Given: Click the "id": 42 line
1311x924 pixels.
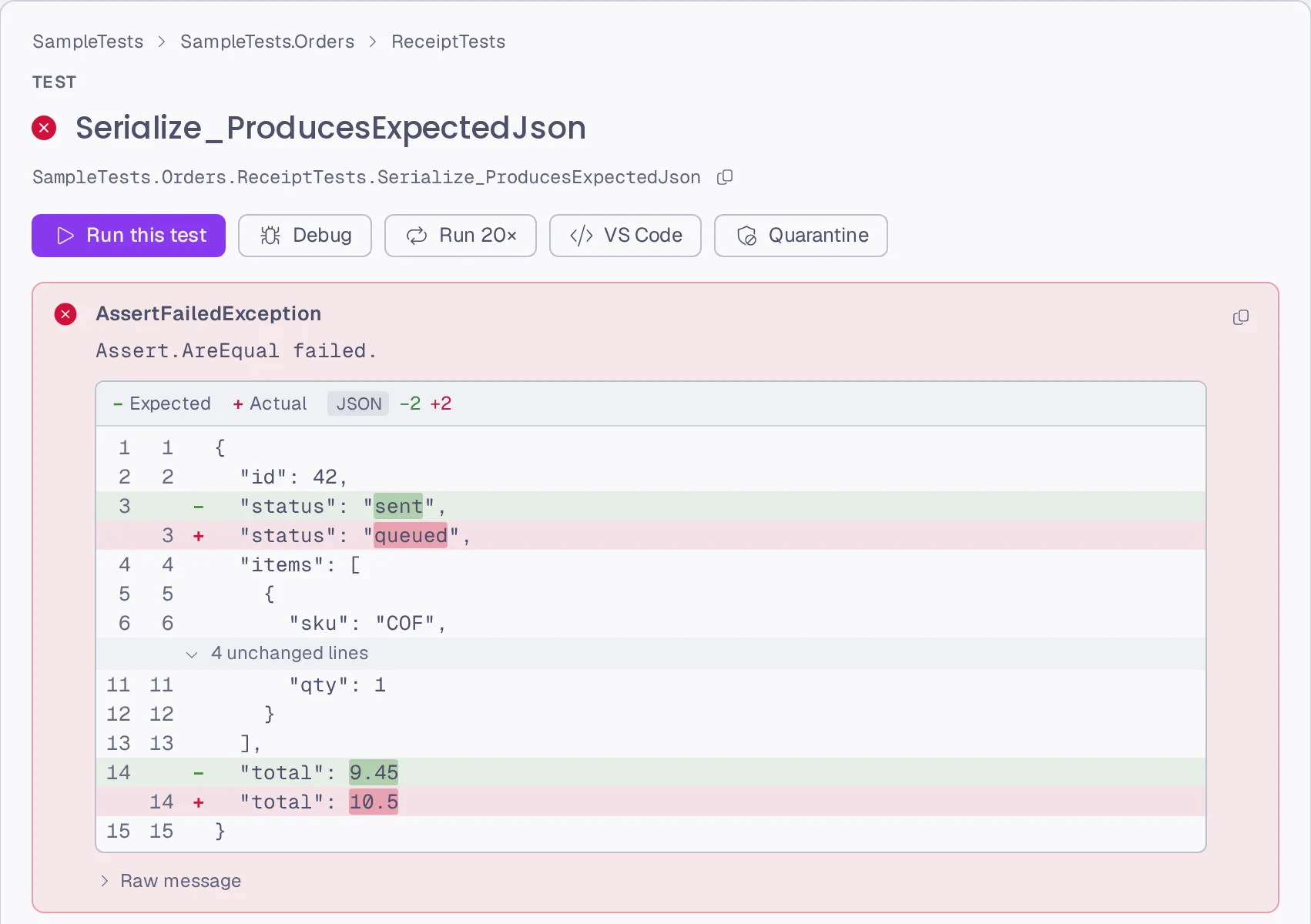Looking at the screenshot, I should [651, 477].
